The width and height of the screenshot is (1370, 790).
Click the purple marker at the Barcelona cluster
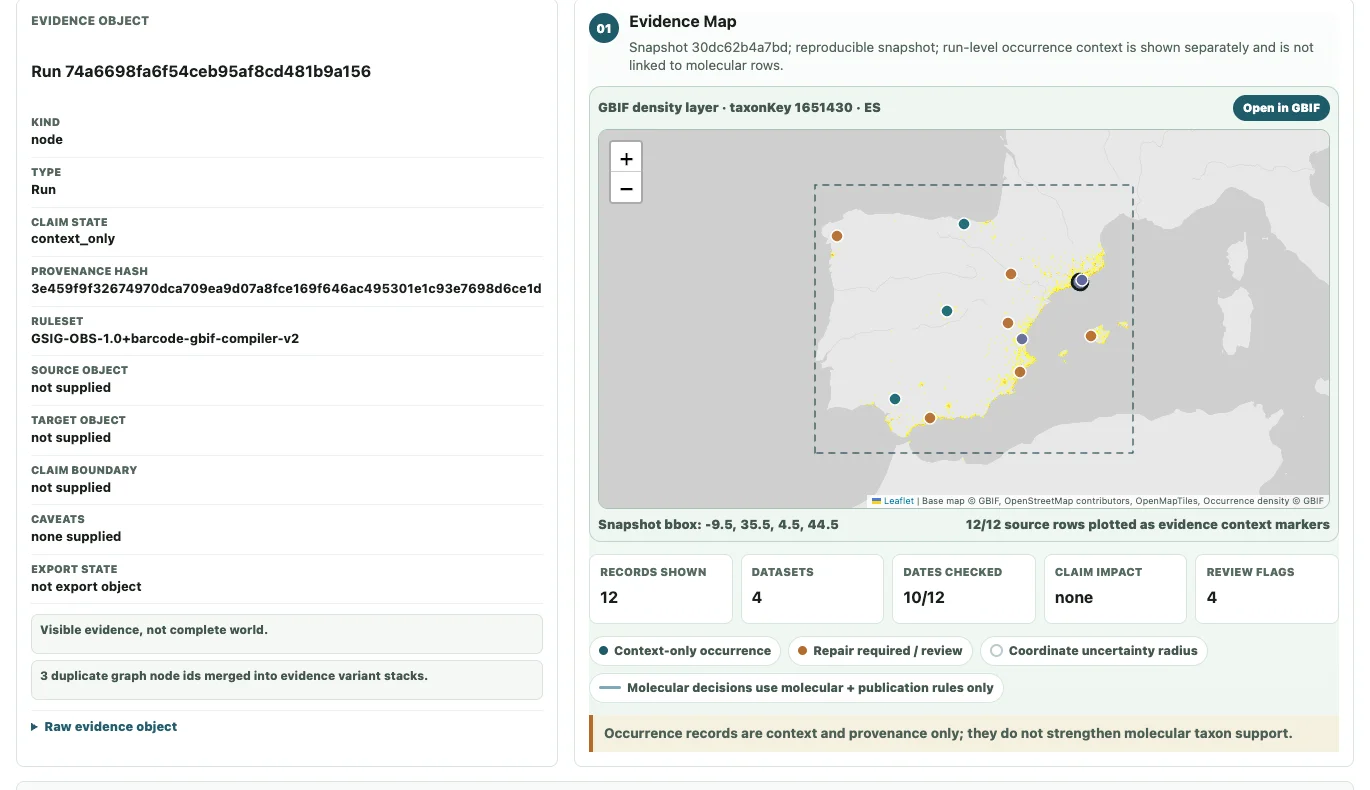(x=1082, y=280)
